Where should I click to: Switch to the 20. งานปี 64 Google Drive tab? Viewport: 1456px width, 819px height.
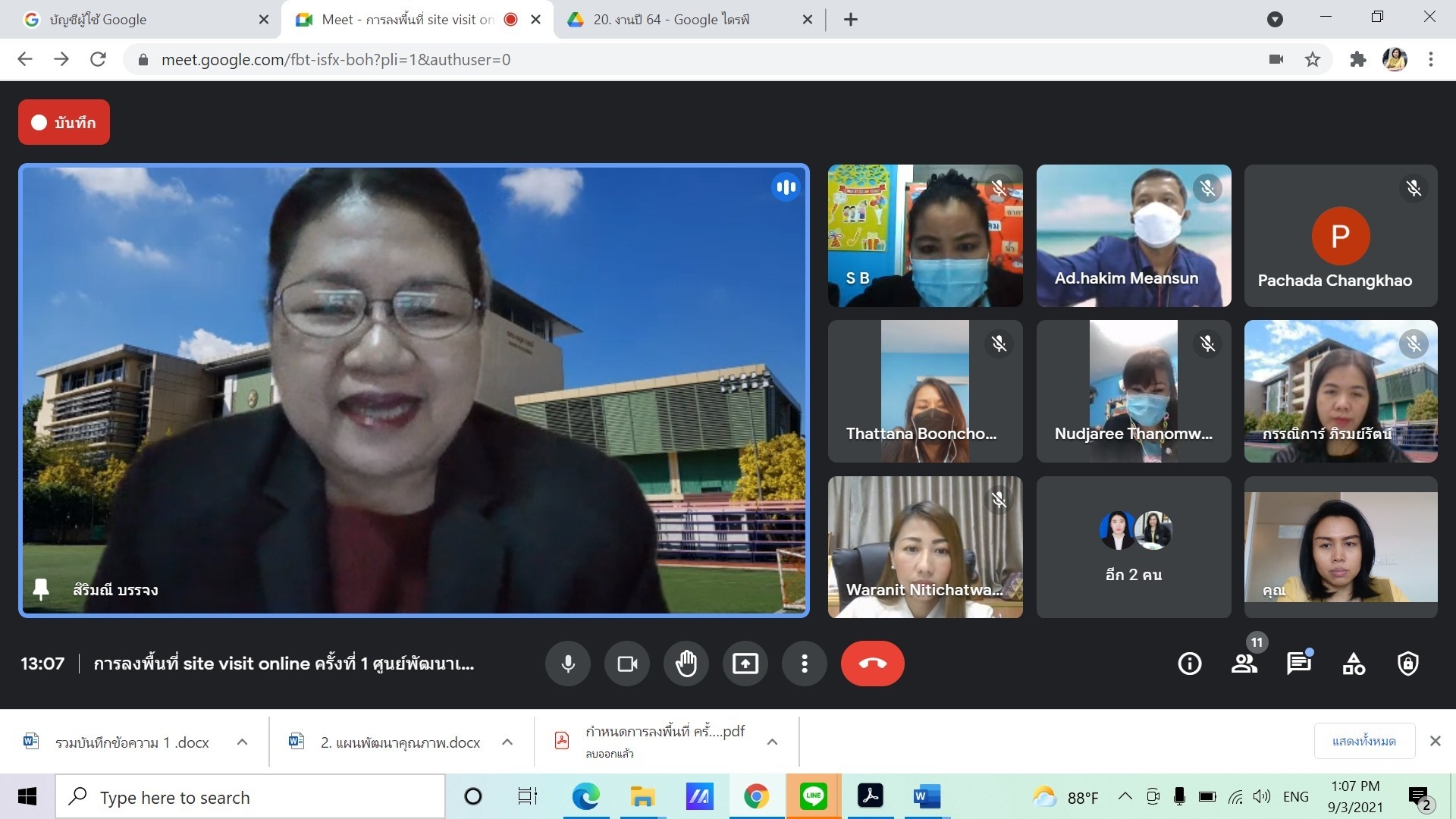pyautogui.click(x=671, y=20)
